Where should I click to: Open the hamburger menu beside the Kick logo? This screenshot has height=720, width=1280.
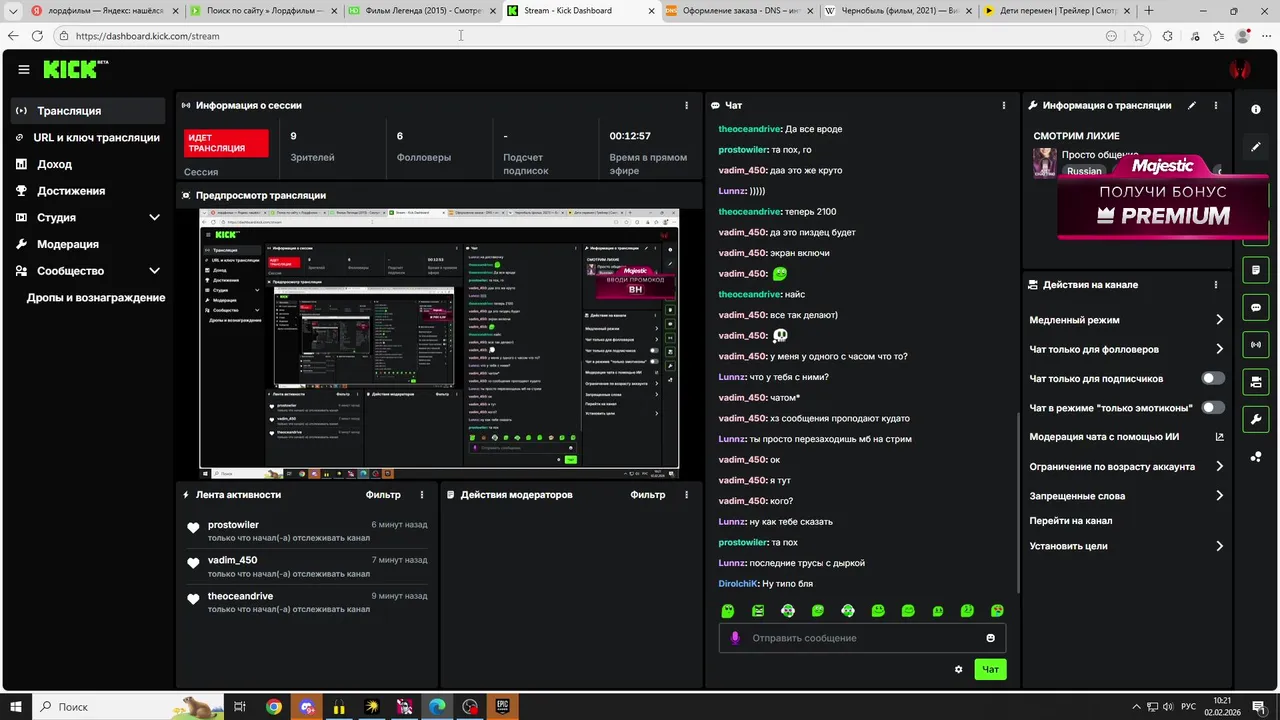coord(24,70)
